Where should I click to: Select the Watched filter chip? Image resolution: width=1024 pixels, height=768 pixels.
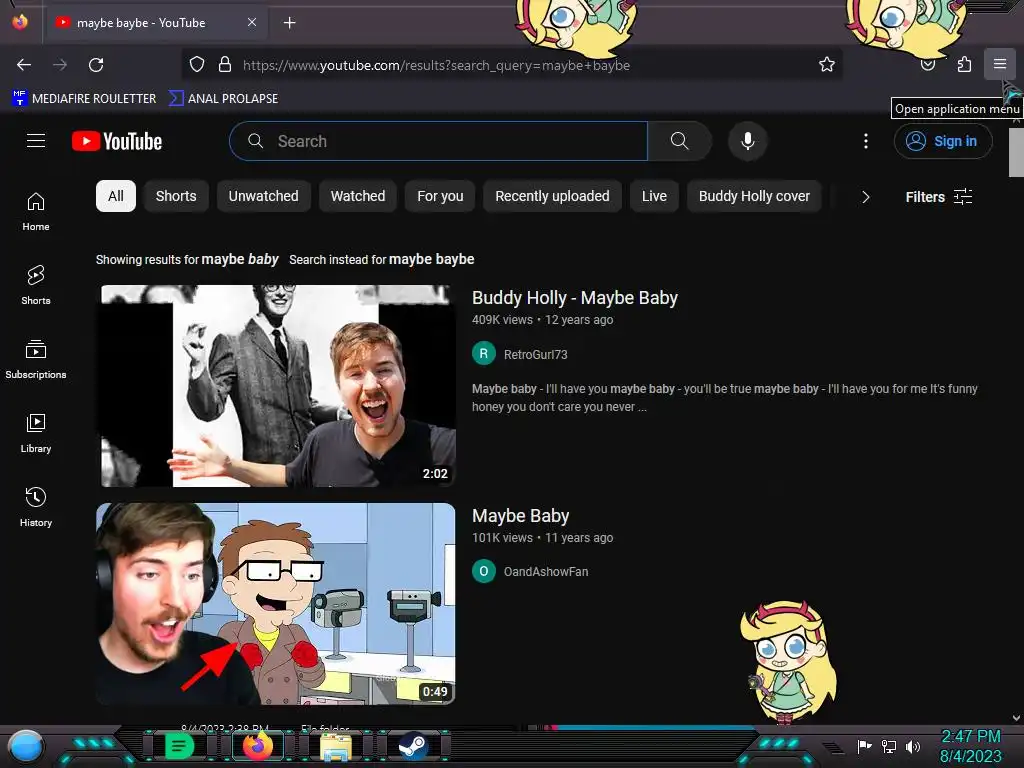coord(358,196)
